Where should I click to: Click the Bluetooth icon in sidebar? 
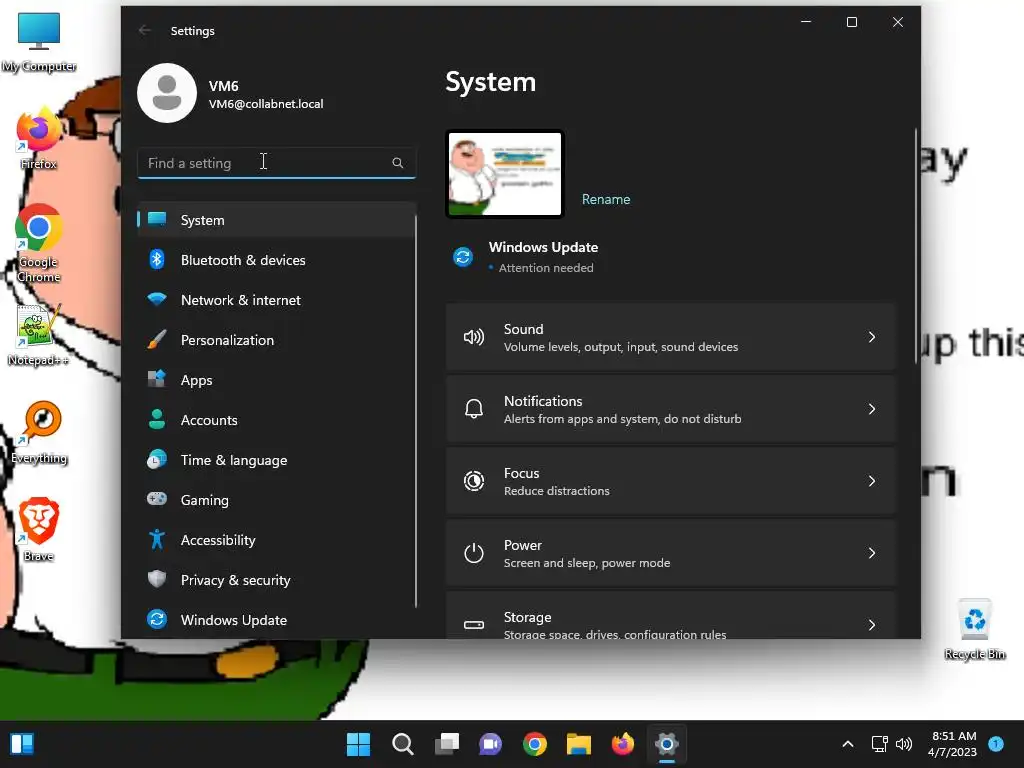click(157, 260)
